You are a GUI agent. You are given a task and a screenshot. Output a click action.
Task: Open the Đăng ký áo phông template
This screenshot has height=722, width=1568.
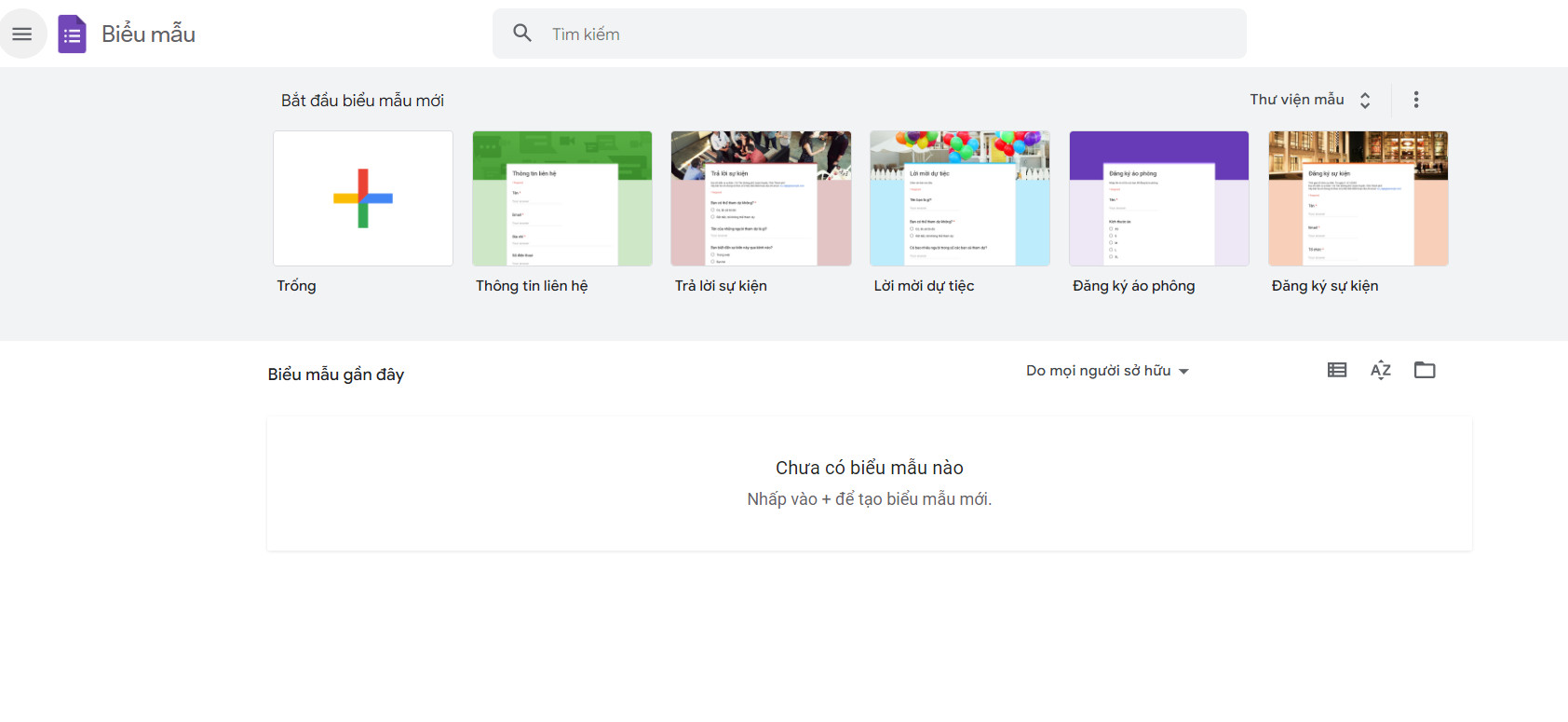click(1158, 198)
